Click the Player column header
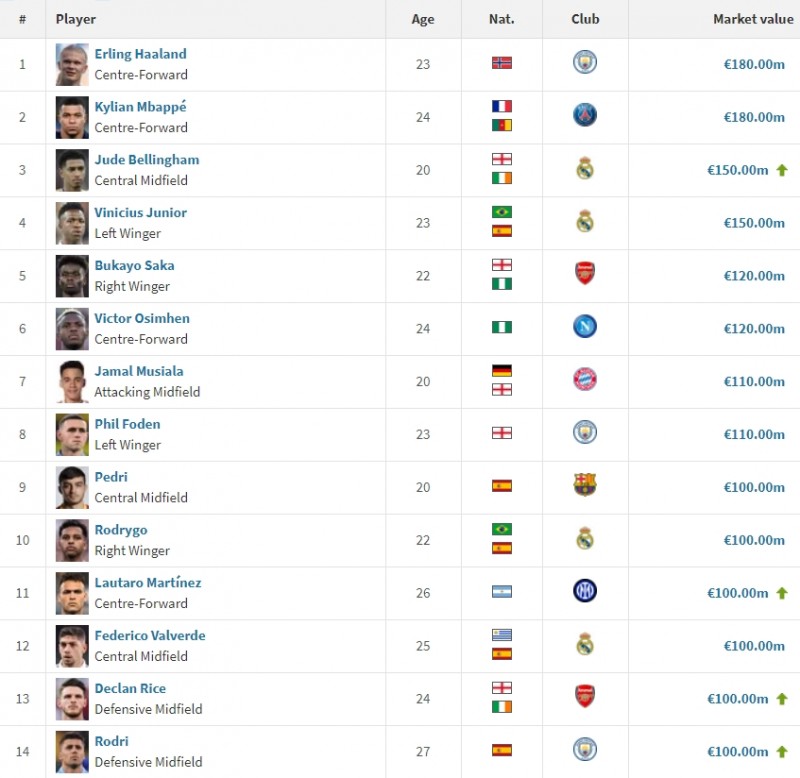 coord(76,19)
